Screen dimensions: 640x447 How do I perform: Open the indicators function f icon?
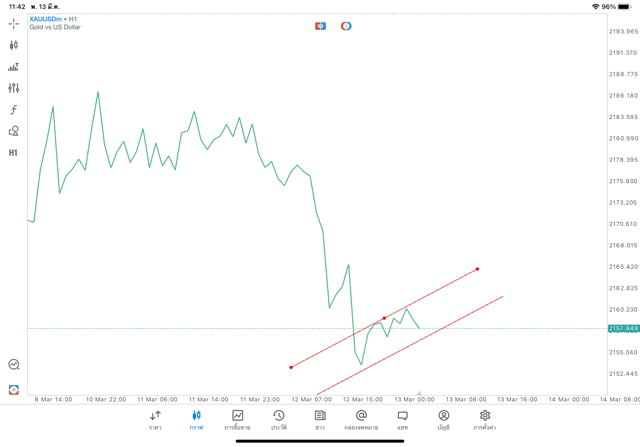pyautogui.click(x=13, y=109)
